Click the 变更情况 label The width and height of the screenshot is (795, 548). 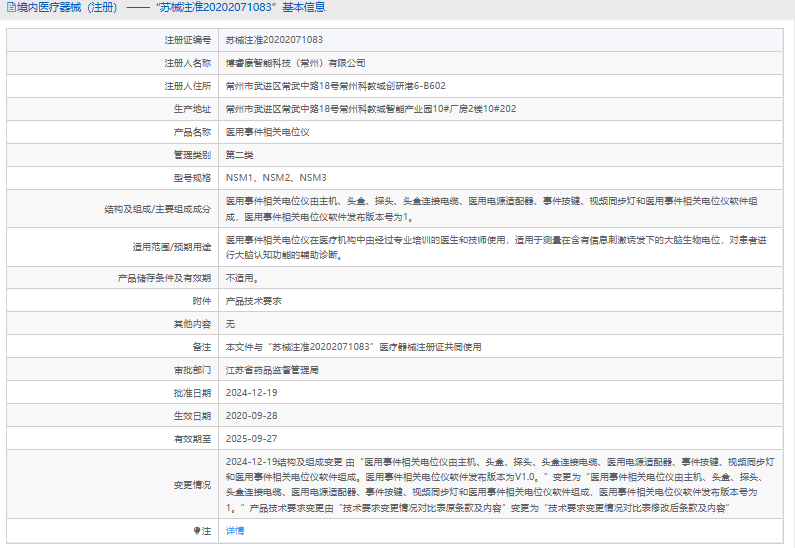point(192,485)
